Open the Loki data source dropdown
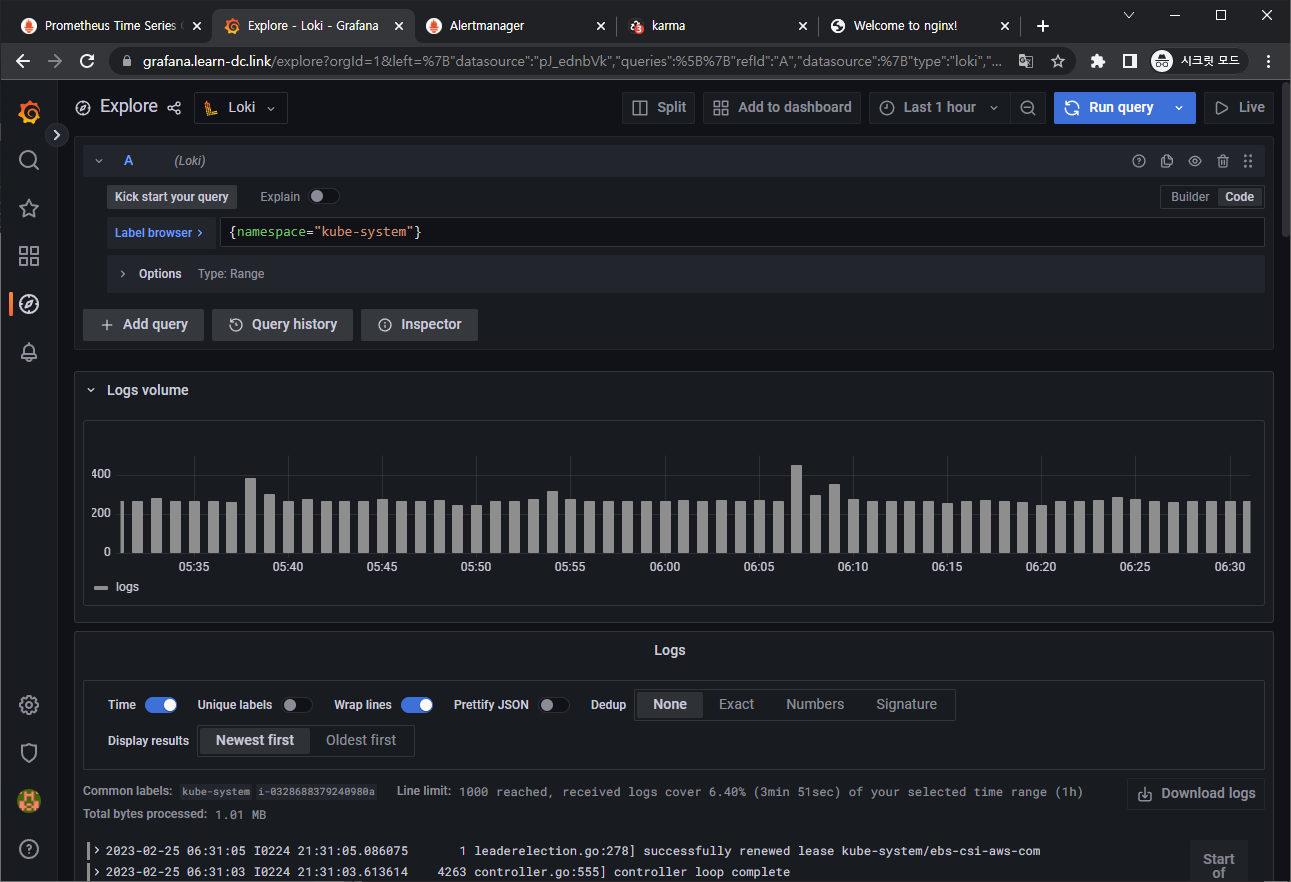1291x882 pixels. [241, 108]
